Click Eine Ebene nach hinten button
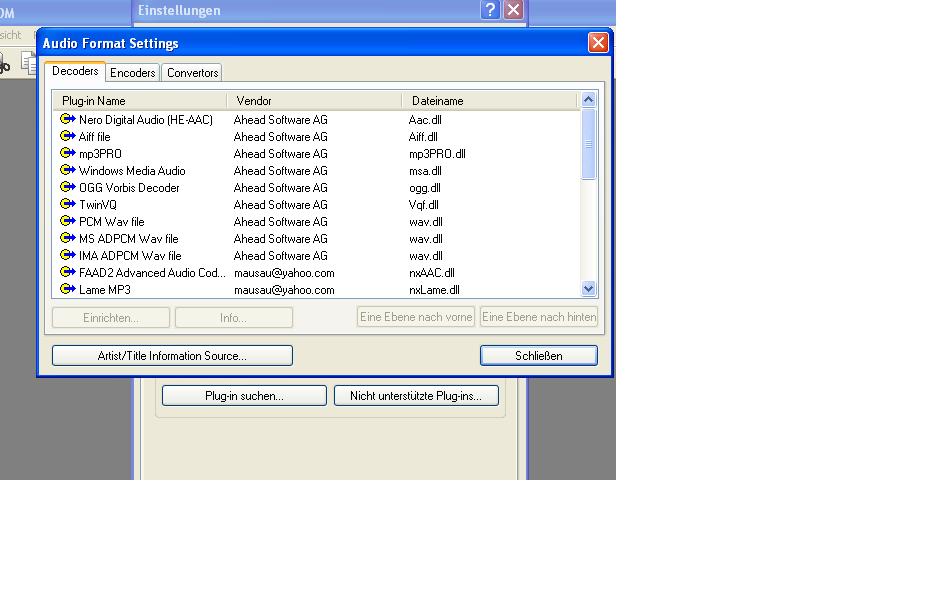 (539, 317)
